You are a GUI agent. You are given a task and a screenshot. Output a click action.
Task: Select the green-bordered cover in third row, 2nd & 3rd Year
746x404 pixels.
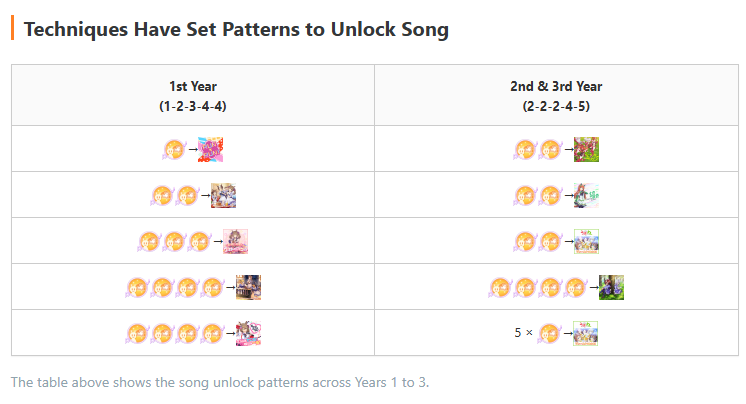[x=586, y=241]
